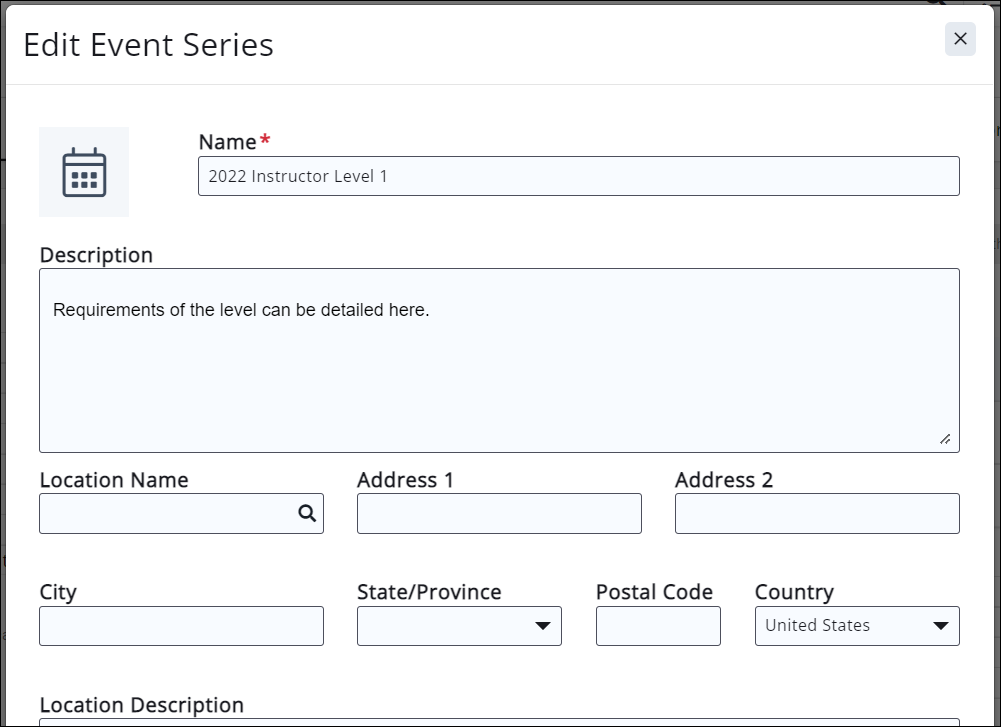The image size is (1001, 727).
Task: Click the Name field with 2022 Instructor Level 1
Action: [x=578, y=176]
